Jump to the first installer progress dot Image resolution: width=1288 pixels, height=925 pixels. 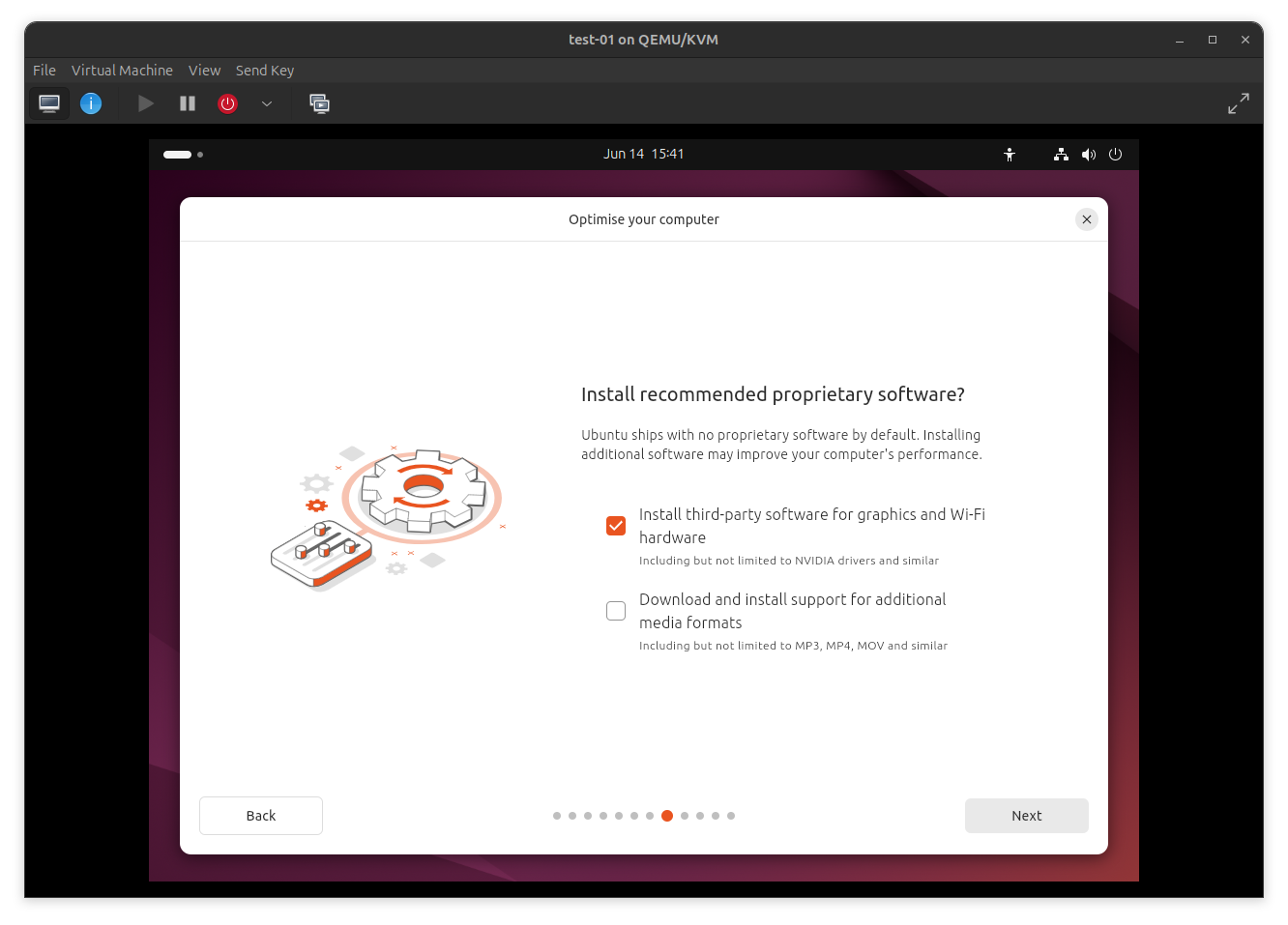(557, 816)
